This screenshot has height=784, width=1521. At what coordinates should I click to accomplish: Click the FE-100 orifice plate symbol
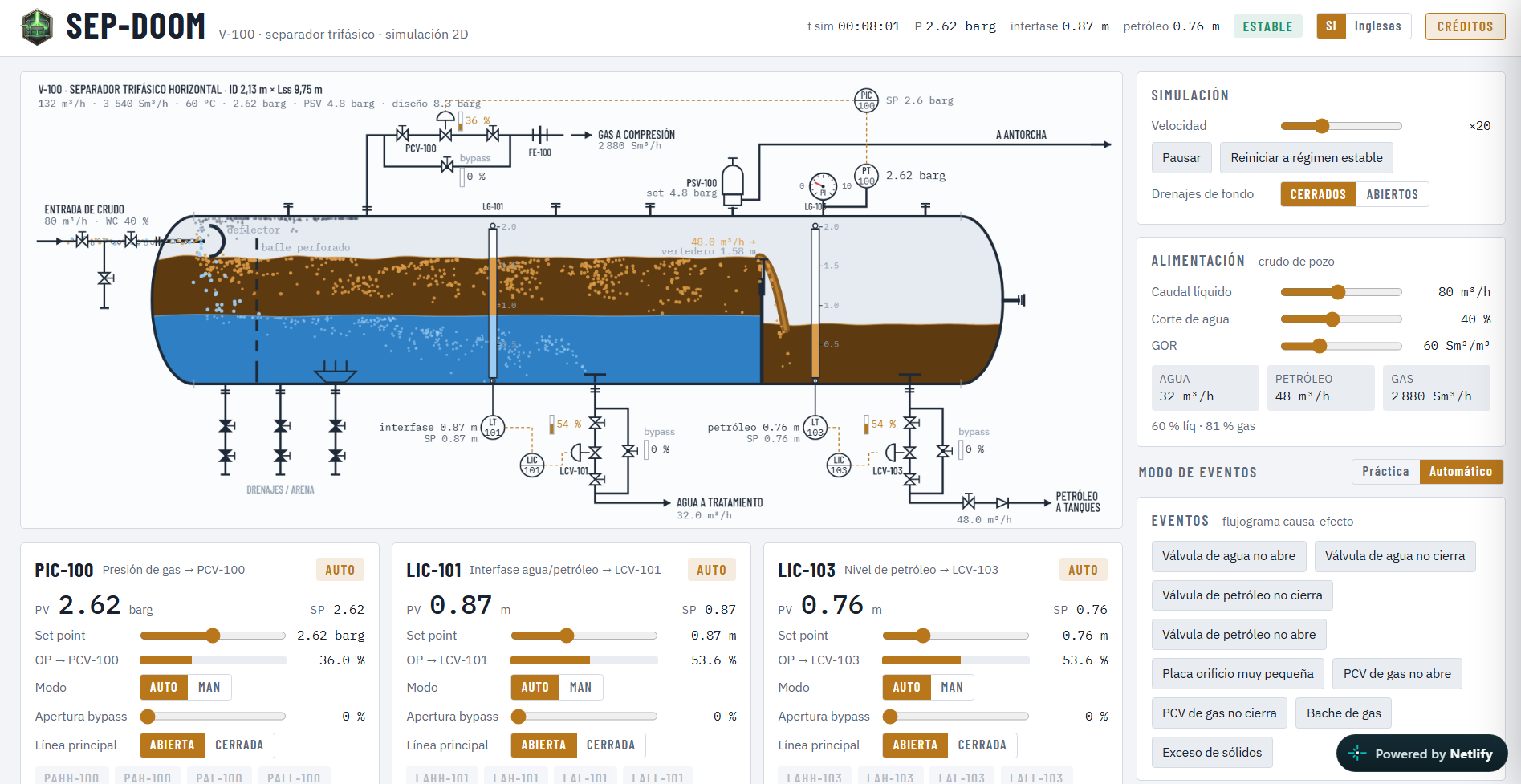(x=540, y=135)
